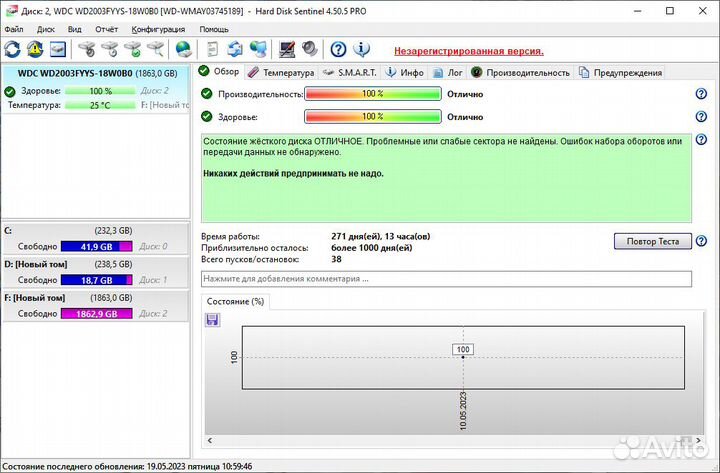The width and height of the screenshot is (720, 473).
Task: Click the Повтор Теста button
Action: coord(652,241)
